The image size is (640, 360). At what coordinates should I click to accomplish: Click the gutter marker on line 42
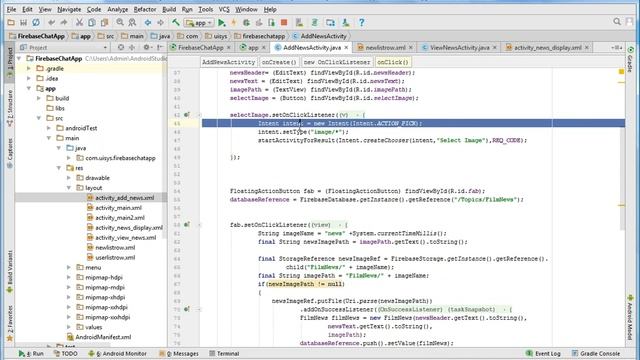(187, 115)
